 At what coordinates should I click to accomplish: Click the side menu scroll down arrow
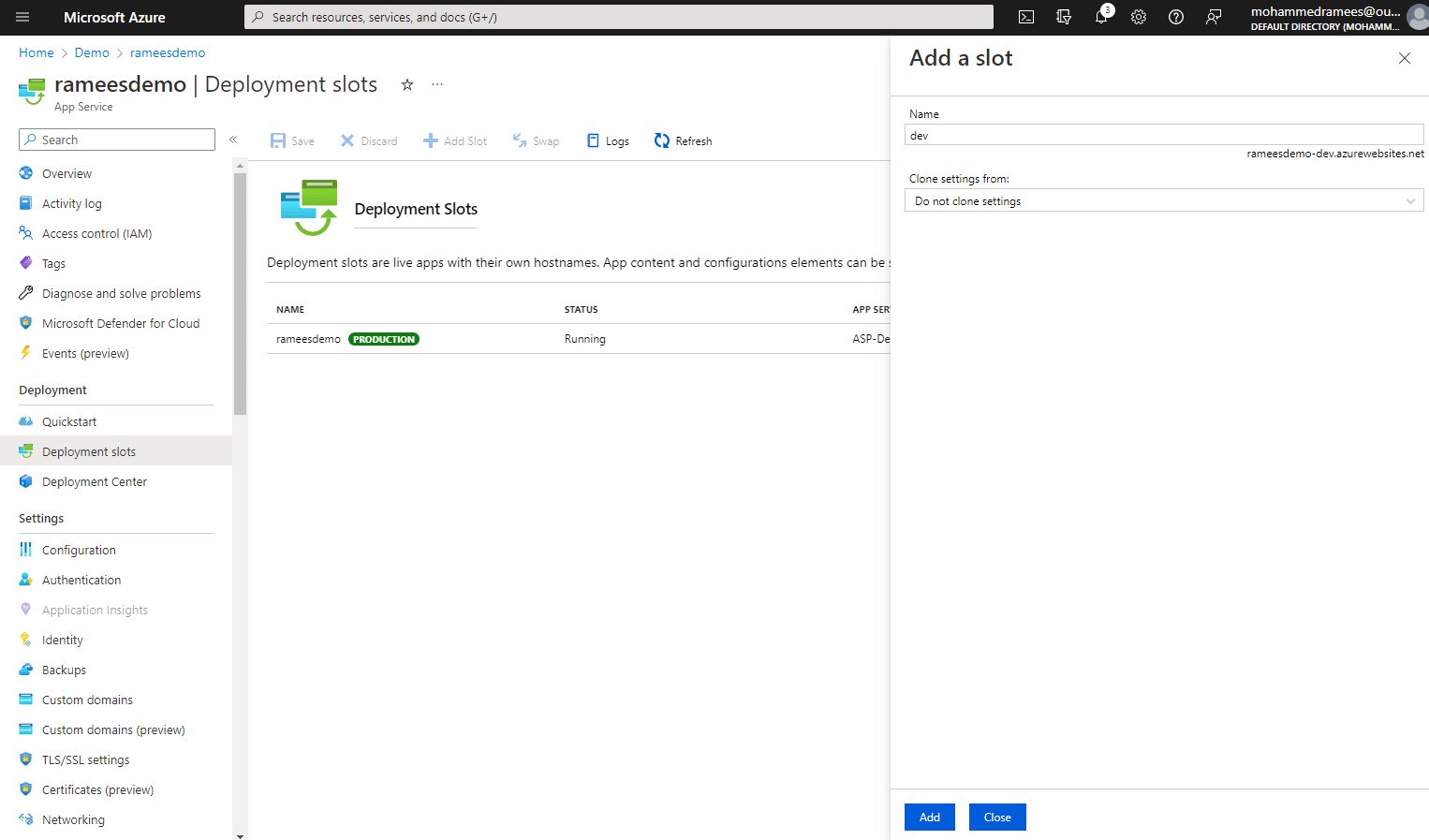pos(241,835)
